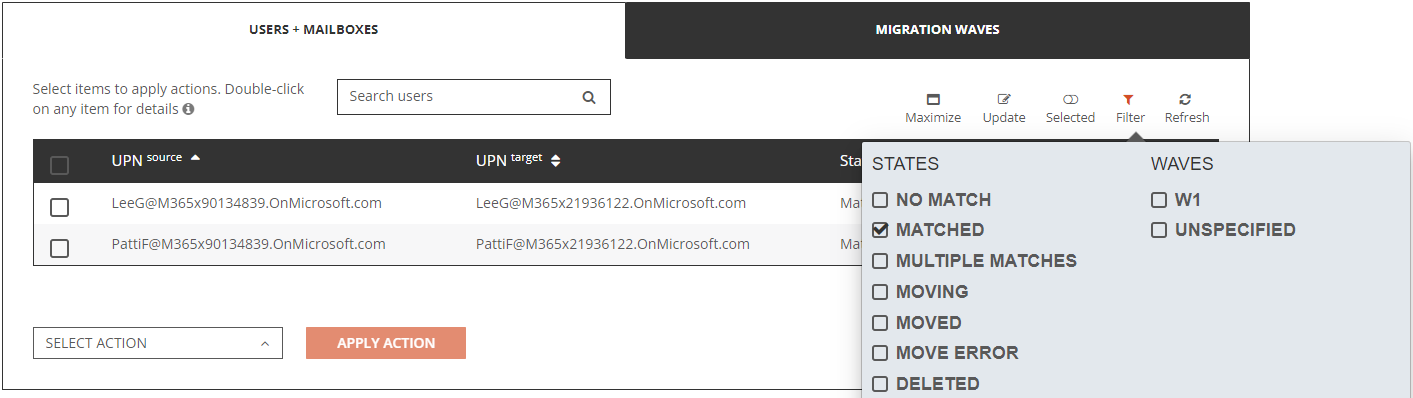Screen dimensions: 1413x398
Task: Enable the No Match state filter
Action: (x=880, y=200)
